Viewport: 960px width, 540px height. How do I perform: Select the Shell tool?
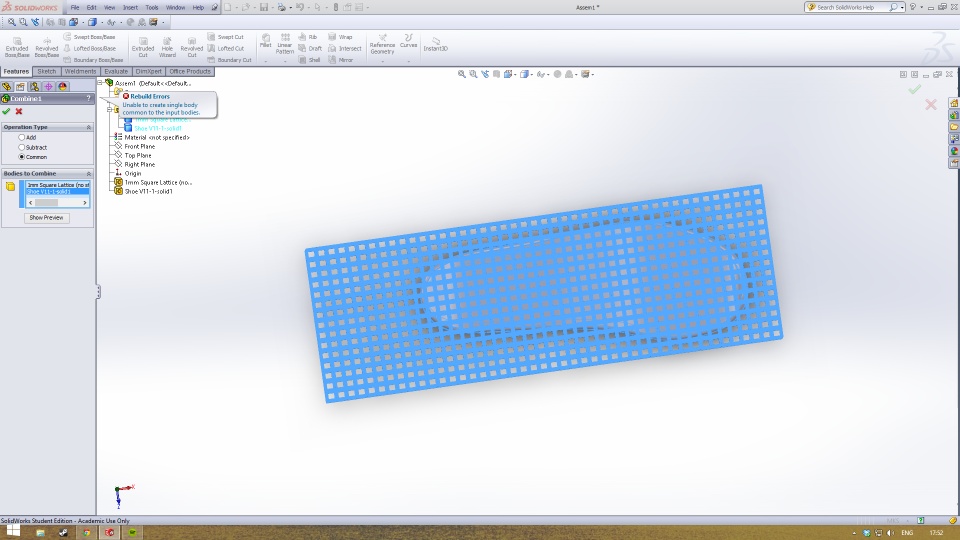(x=309, y=60)
